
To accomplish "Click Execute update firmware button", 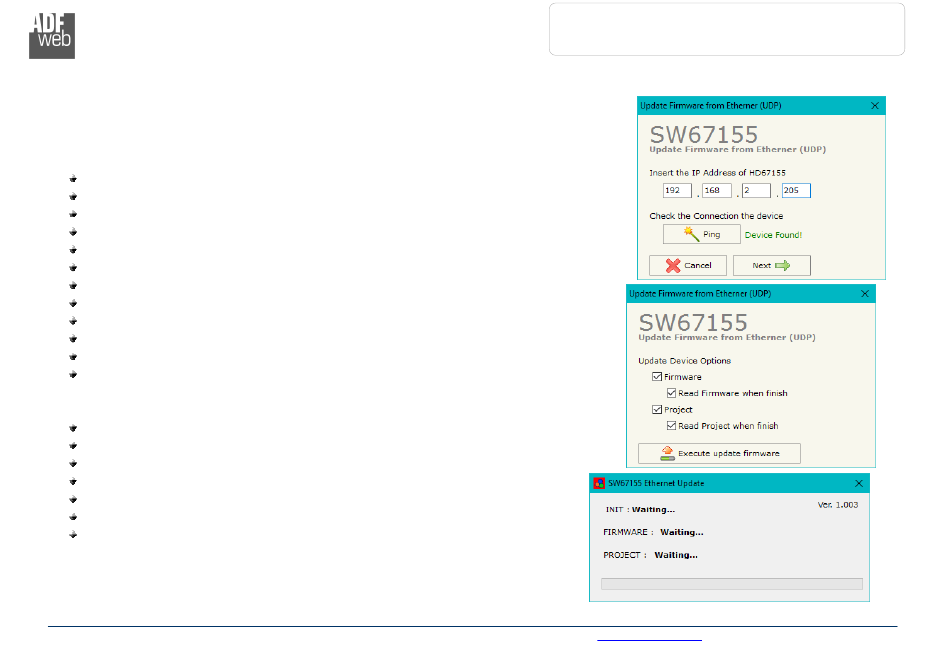I will pyautogui.click(x=719, y=453).
